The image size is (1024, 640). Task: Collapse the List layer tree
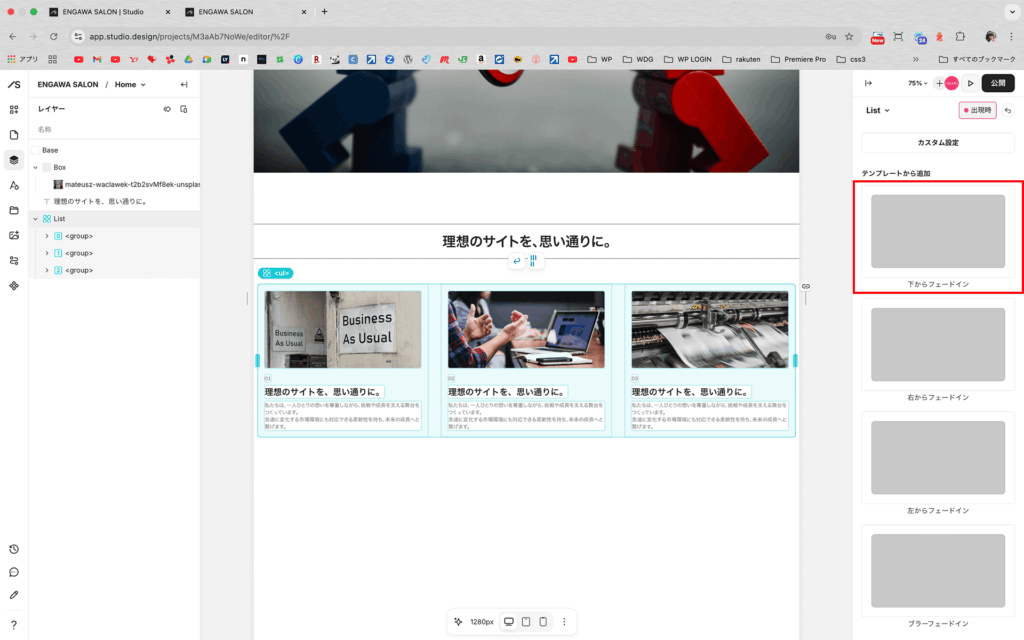click(x=35, y=219)
